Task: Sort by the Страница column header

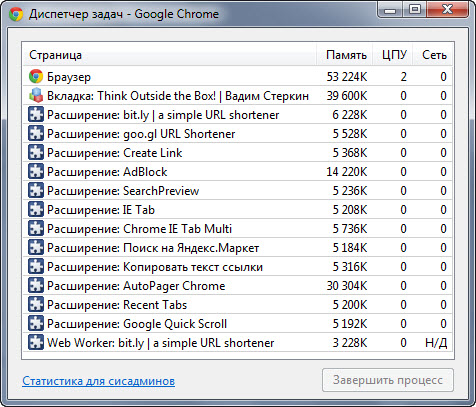Action: pos(169,55)
